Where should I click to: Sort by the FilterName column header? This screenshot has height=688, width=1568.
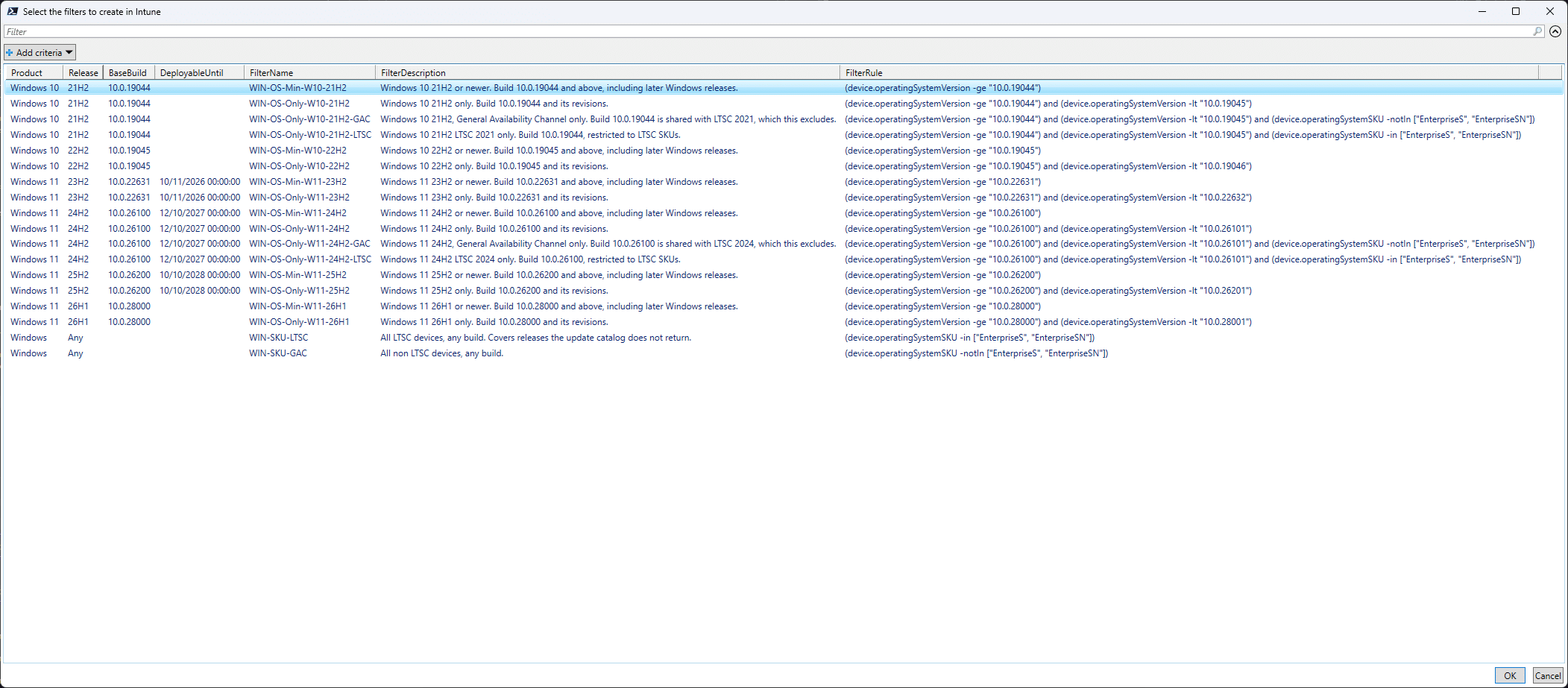click(309, 72)
